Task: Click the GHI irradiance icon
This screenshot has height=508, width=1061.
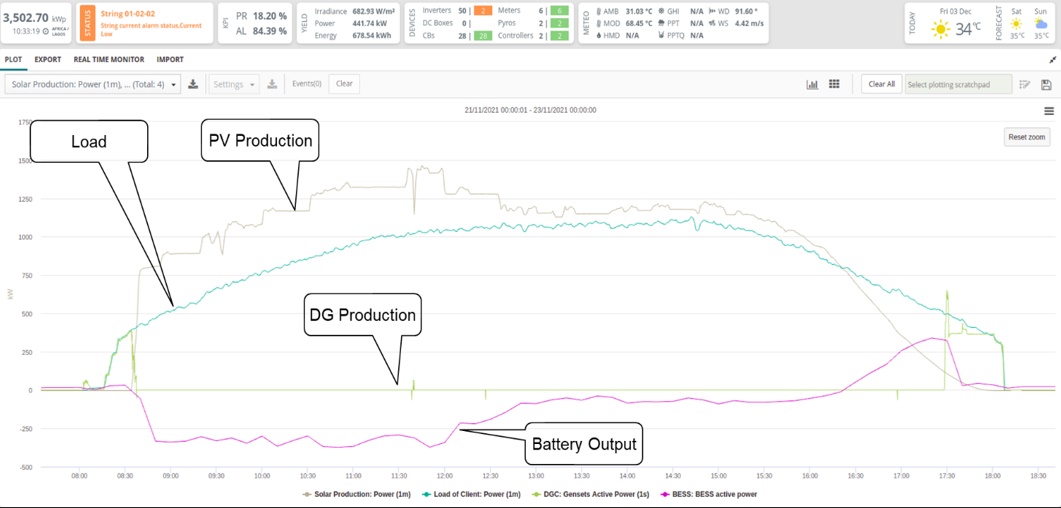Action: click(661, 11)
